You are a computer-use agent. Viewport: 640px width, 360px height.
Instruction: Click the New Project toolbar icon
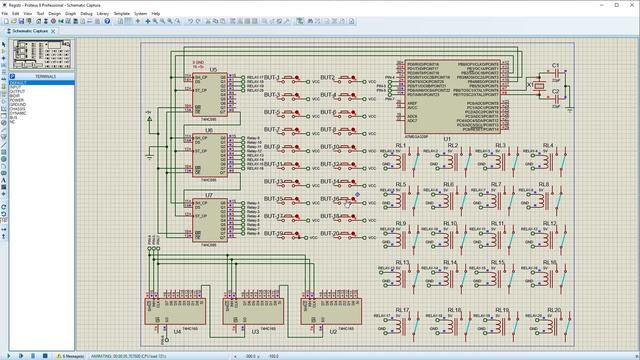click(x=6, y=21)
